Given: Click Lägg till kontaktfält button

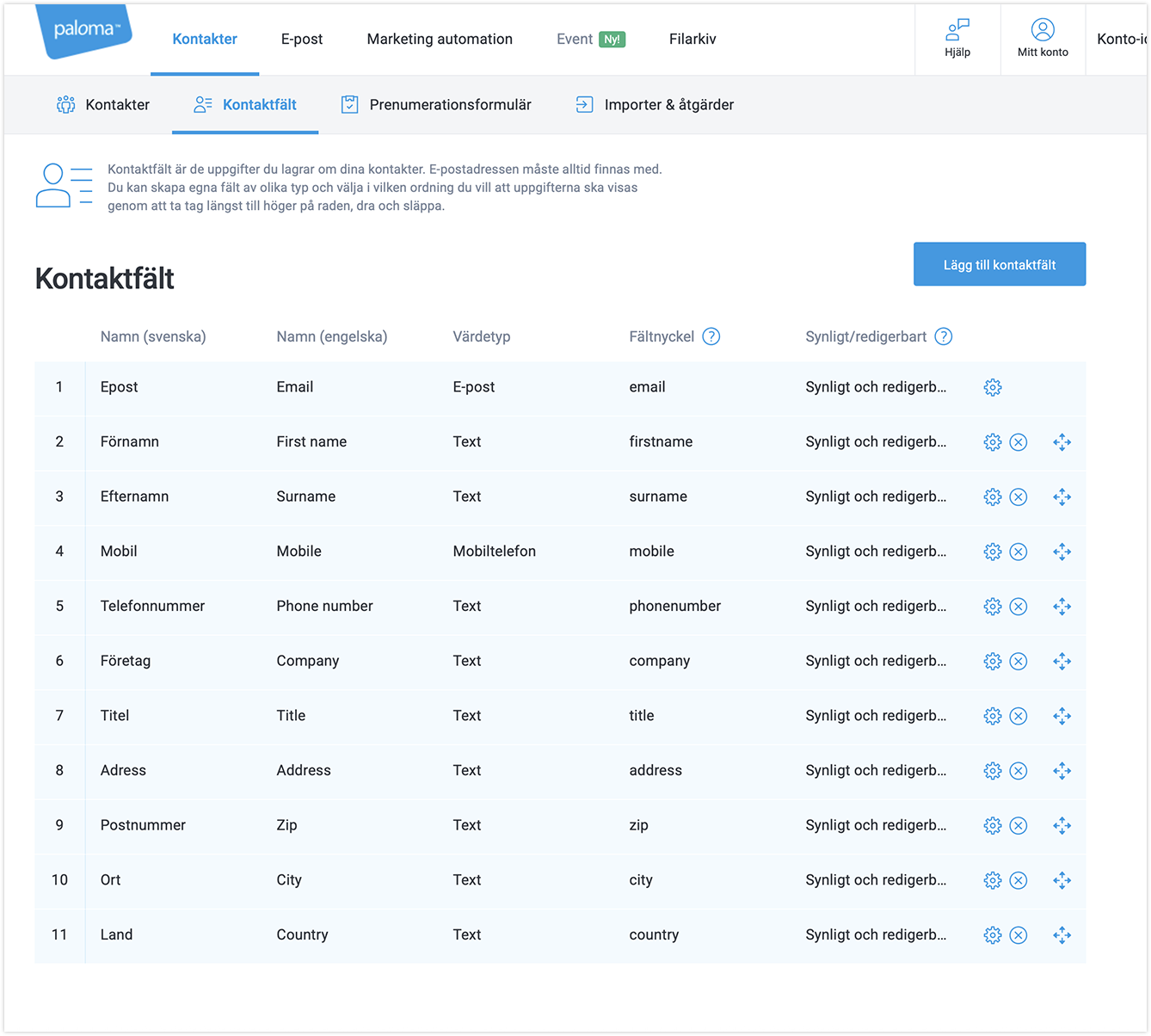Looking at the screenshot, I should [999, 265].
